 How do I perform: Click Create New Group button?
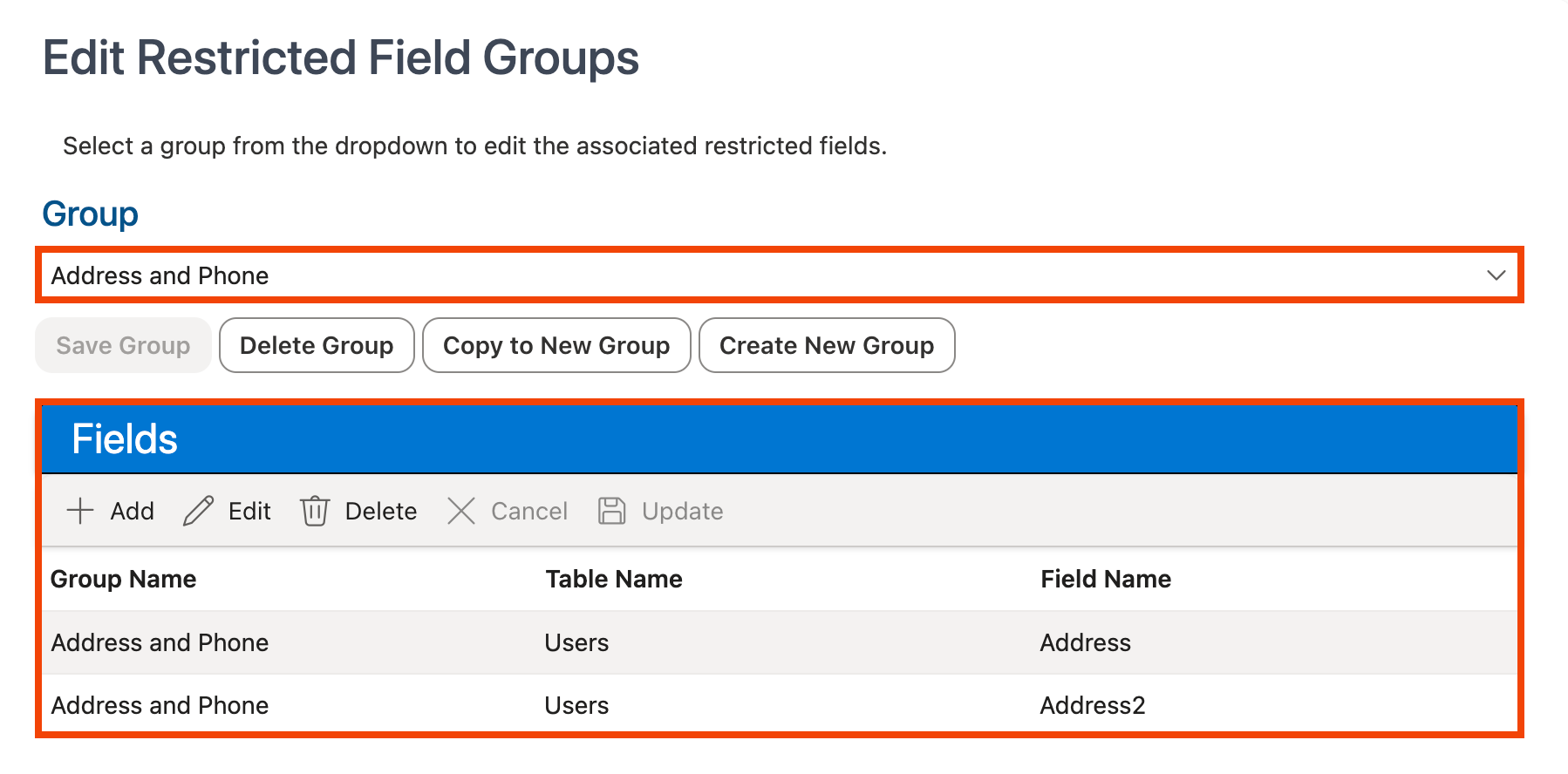826,346
